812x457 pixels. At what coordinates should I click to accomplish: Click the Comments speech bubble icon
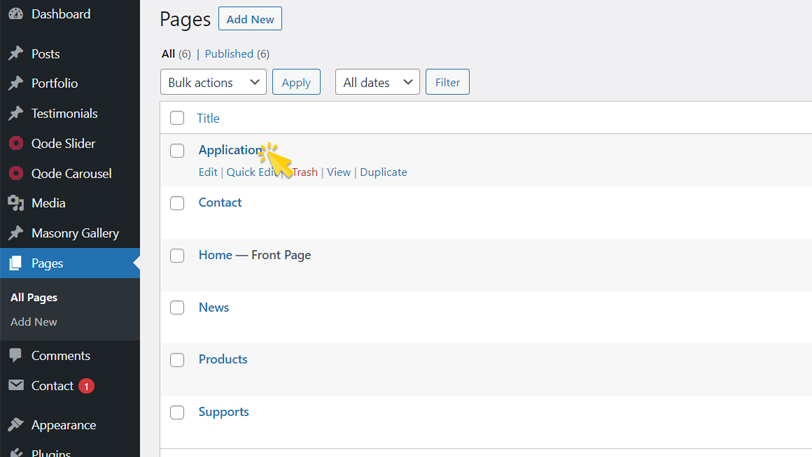[x=15, y=356]
